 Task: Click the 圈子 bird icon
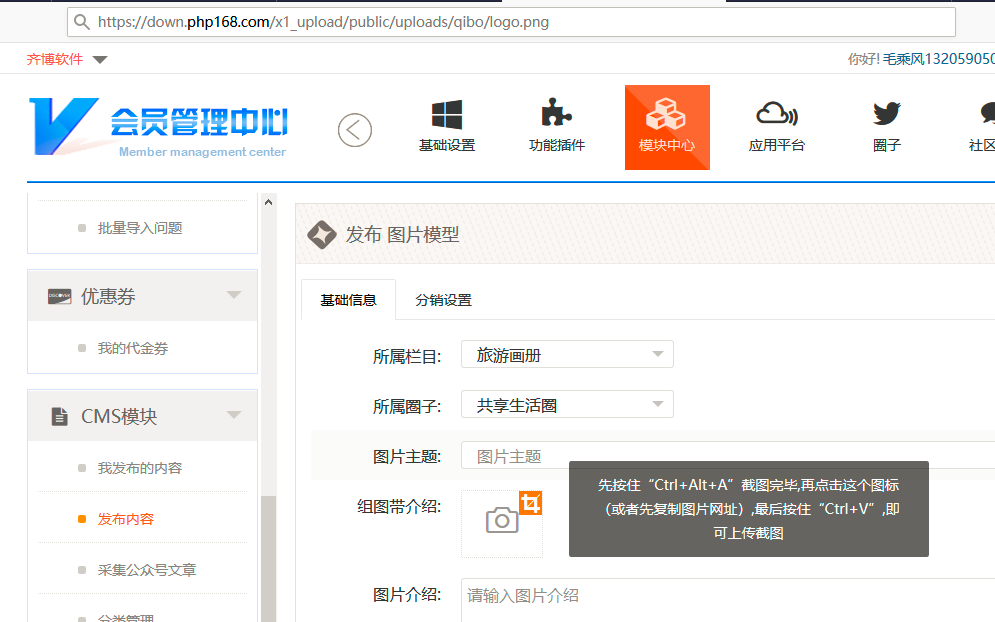click(886, 114)
